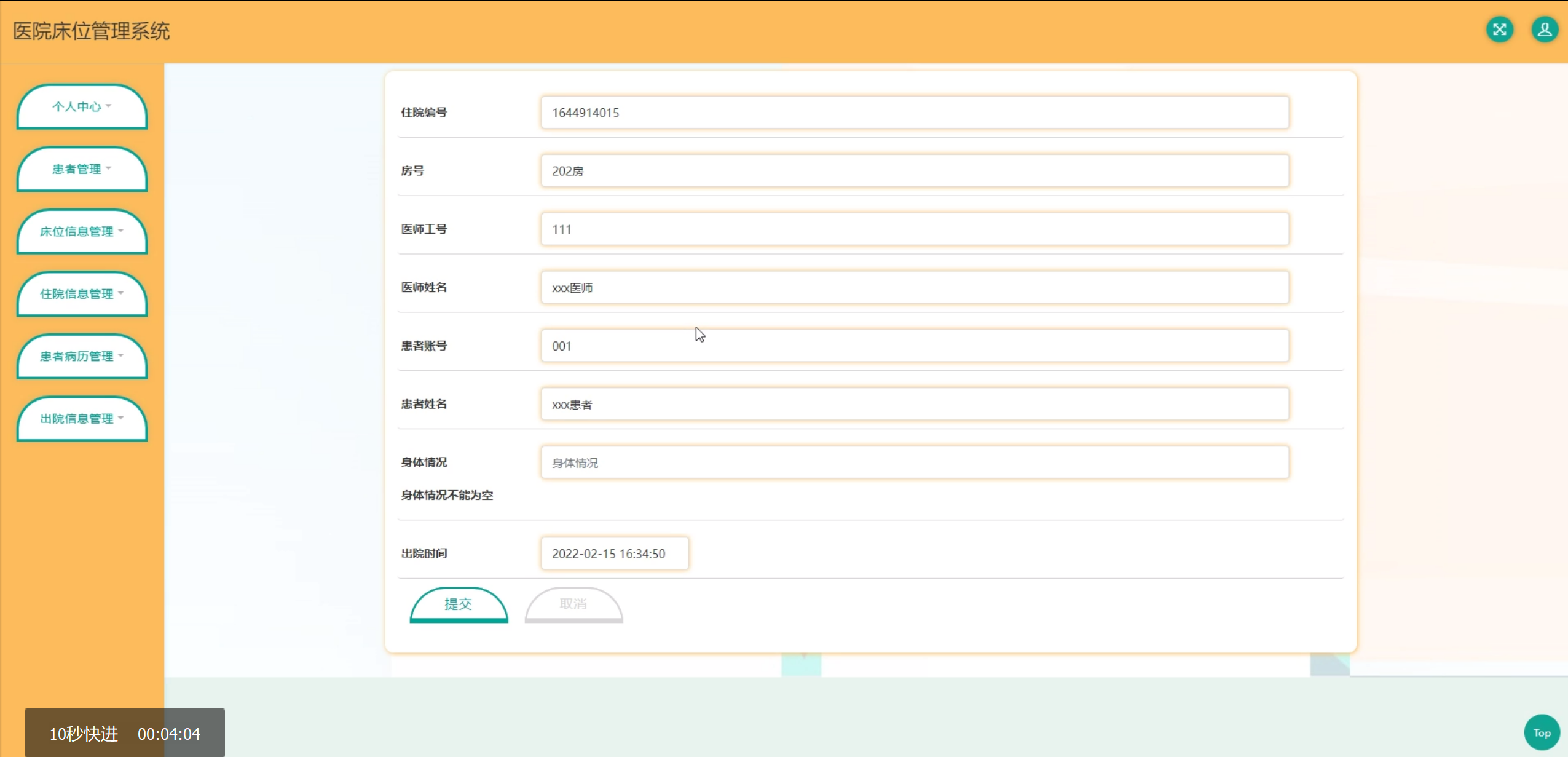
Task: Click the fullscreen toggle icon
Action: coord(1499,30)
